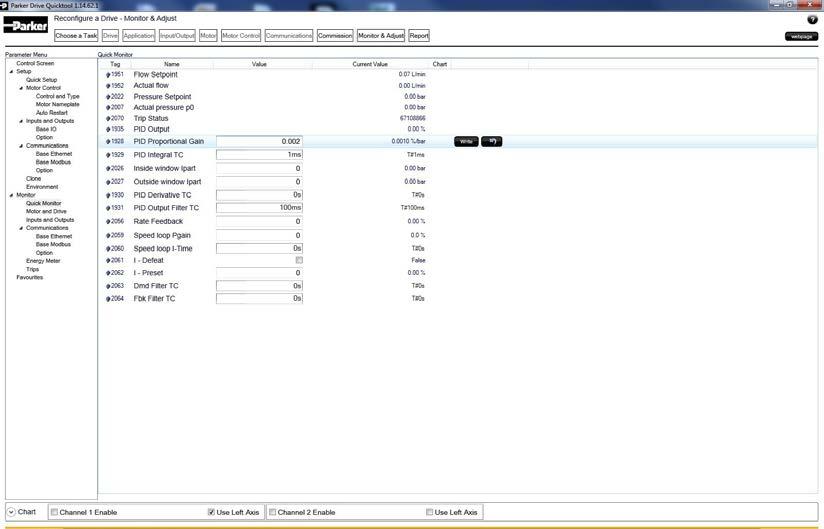Open Control Screen in parameter menu
824x529 pixels.
click(x=35, y=63)
